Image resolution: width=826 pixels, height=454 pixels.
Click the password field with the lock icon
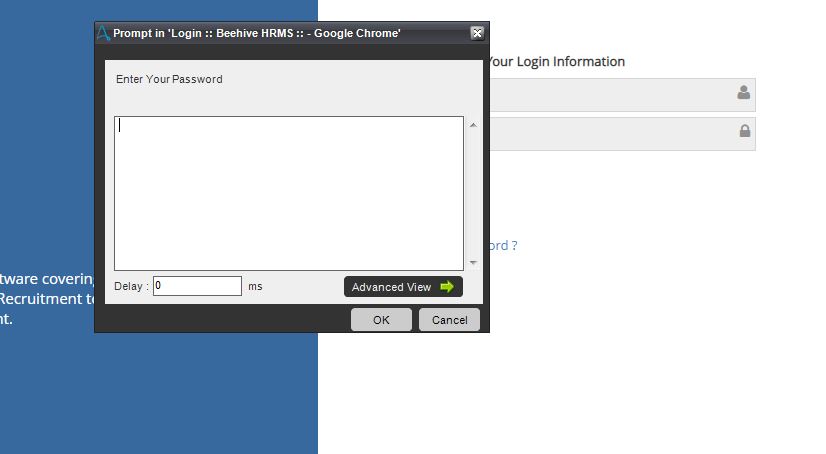click(623, 134)
